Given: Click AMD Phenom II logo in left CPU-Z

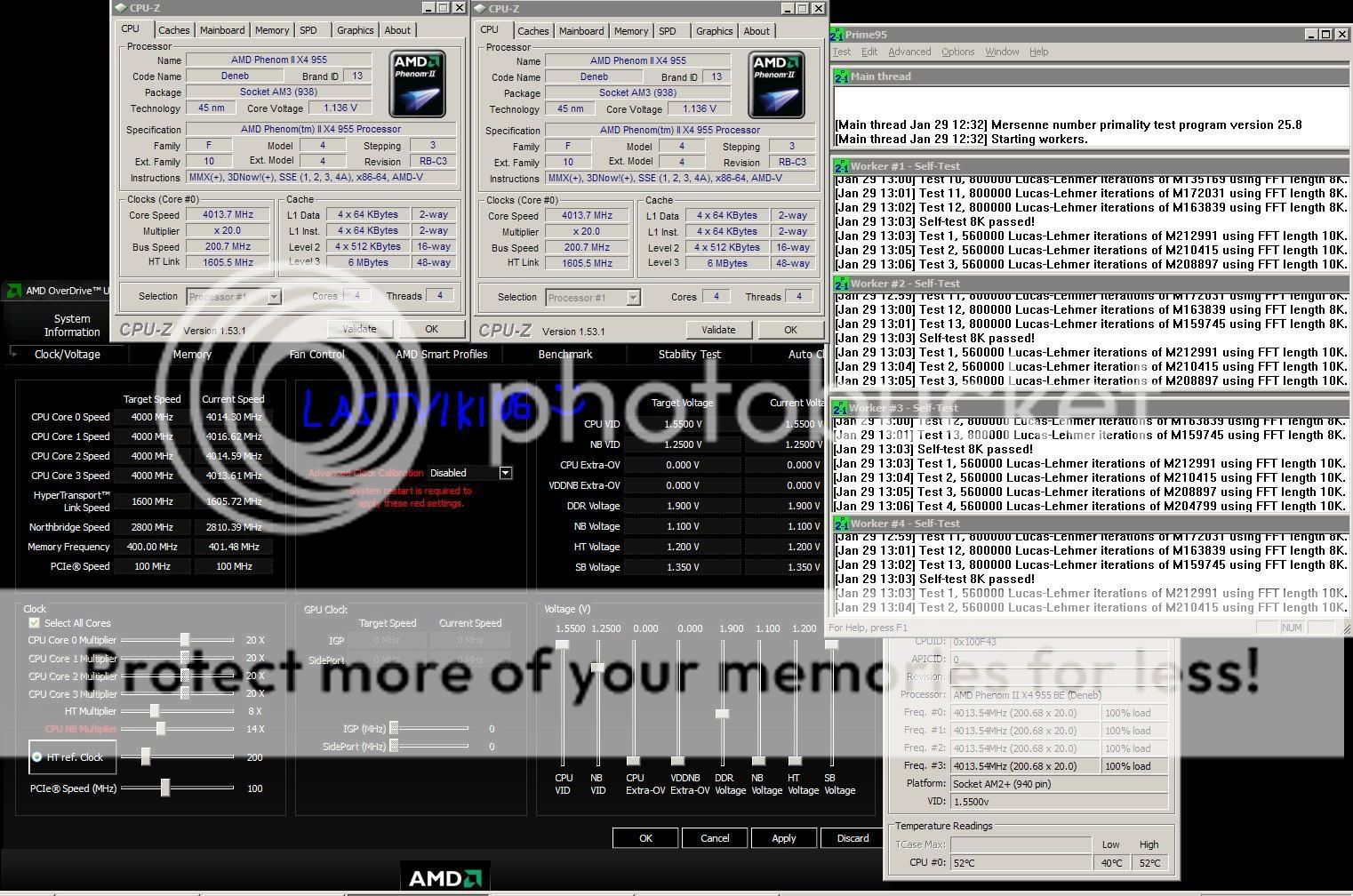Looking at the screenshot, I should point(417,84).
